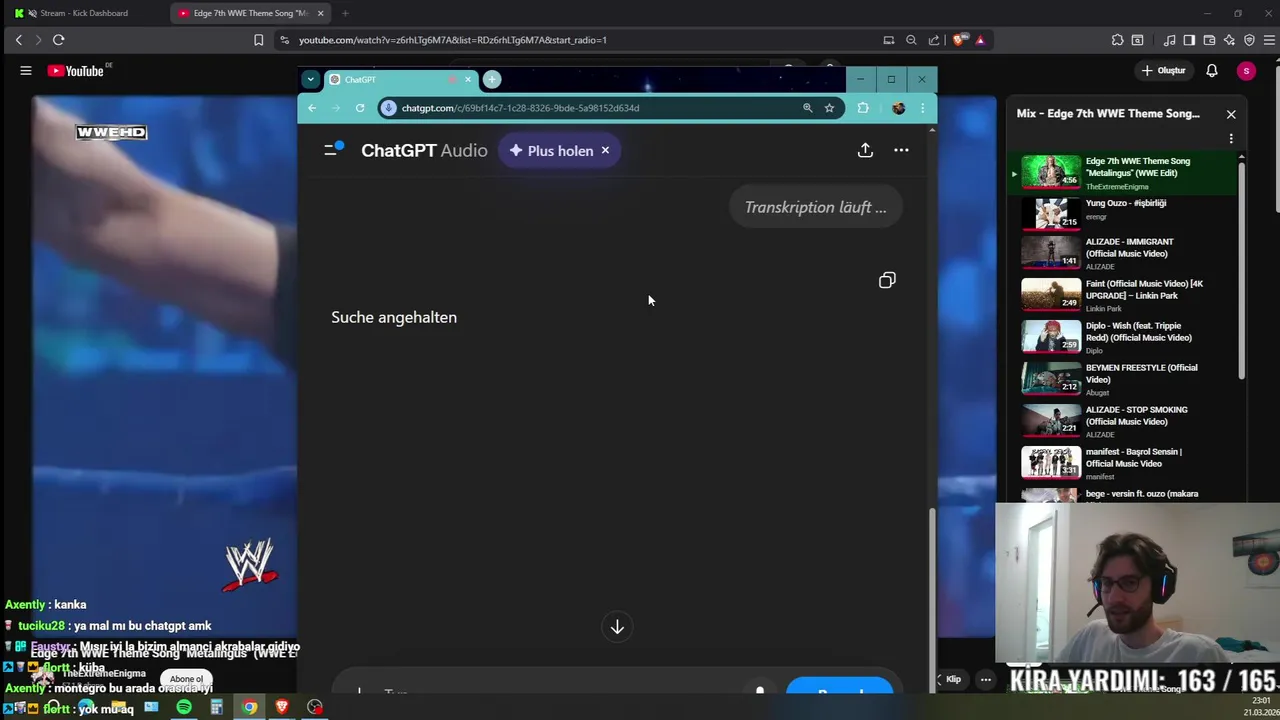Image resolution: width=1280 pixels, height=720 pixels.
Task: Add a new tab in Chrome window
Action: pos(491,79)
